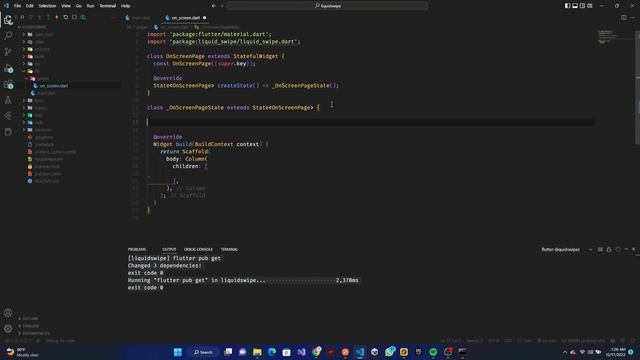Open Customize Layout icon in title bar
640x360 pixels.
[x=590, y=6]
